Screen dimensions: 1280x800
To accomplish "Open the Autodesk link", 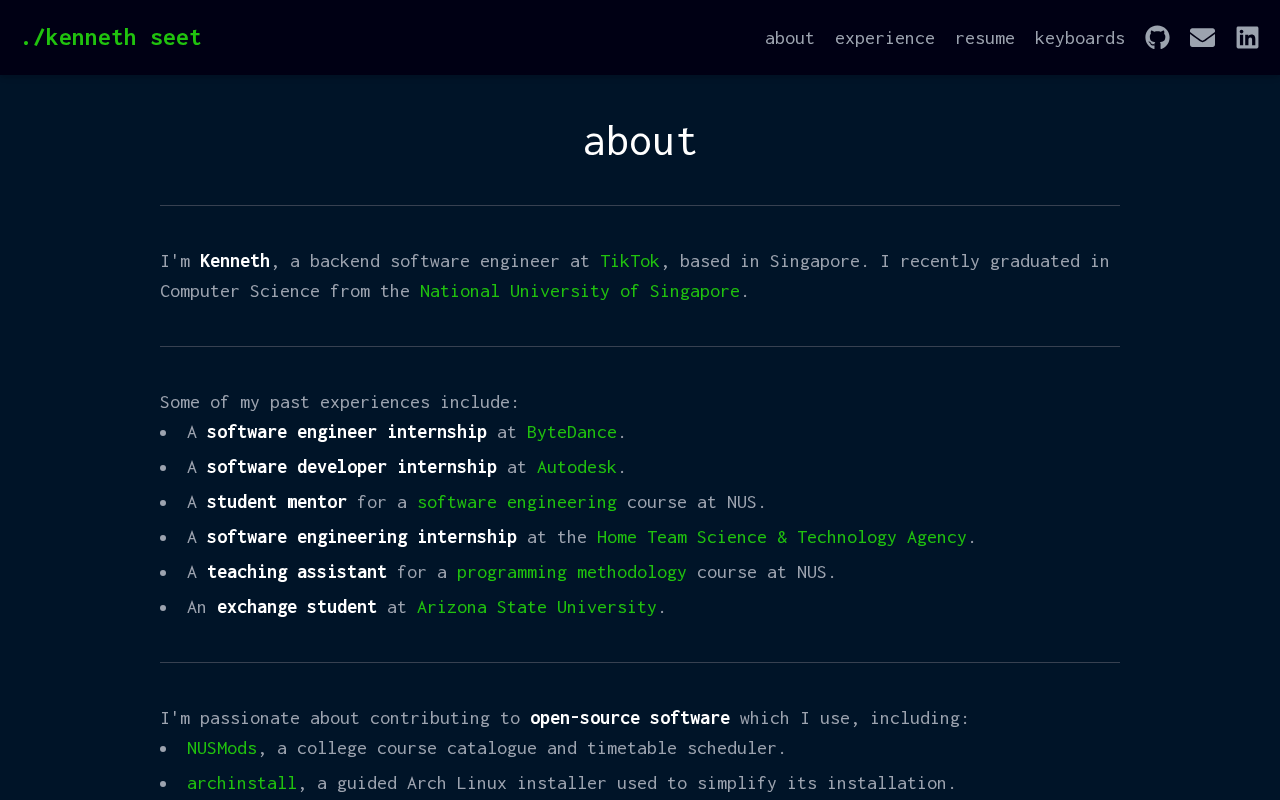I will (576, 467).
